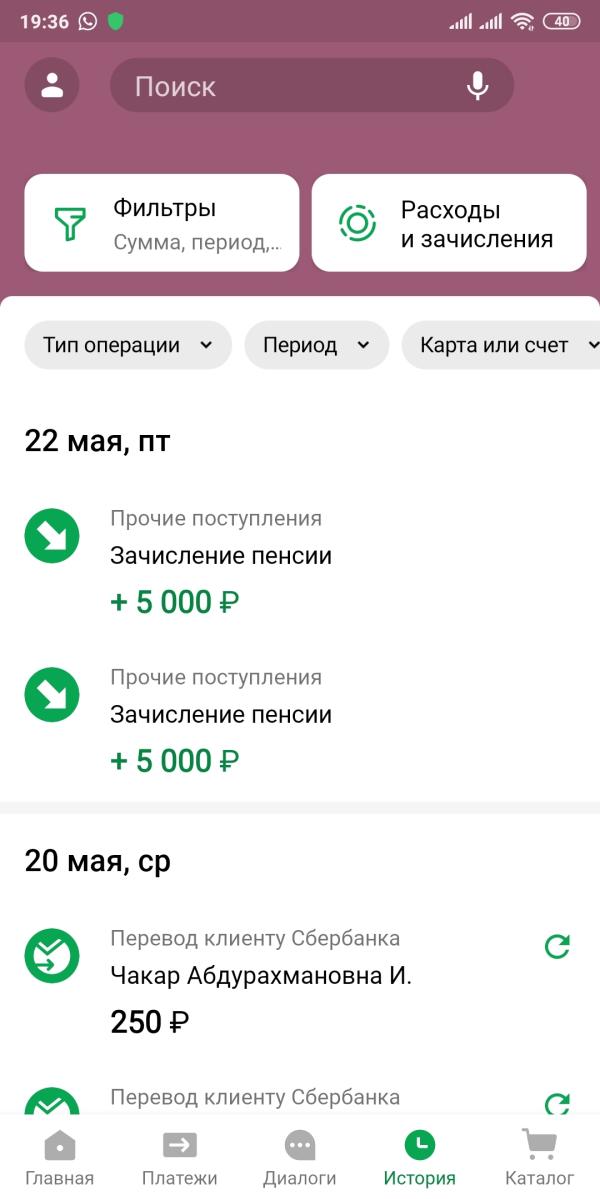
Task: Switch to the Платежи tab
Action: pyautogui.click(x=180, y=1157)
